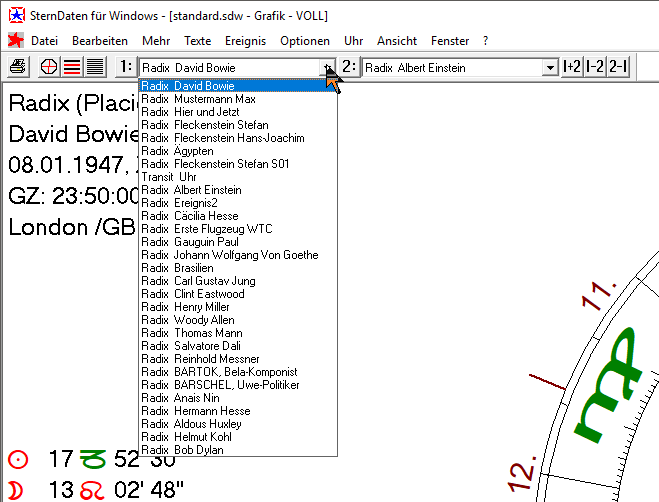
Task: Select 'Radix Bob Dylan' entry
Action: pyautogui.click(x=238, y=450)
